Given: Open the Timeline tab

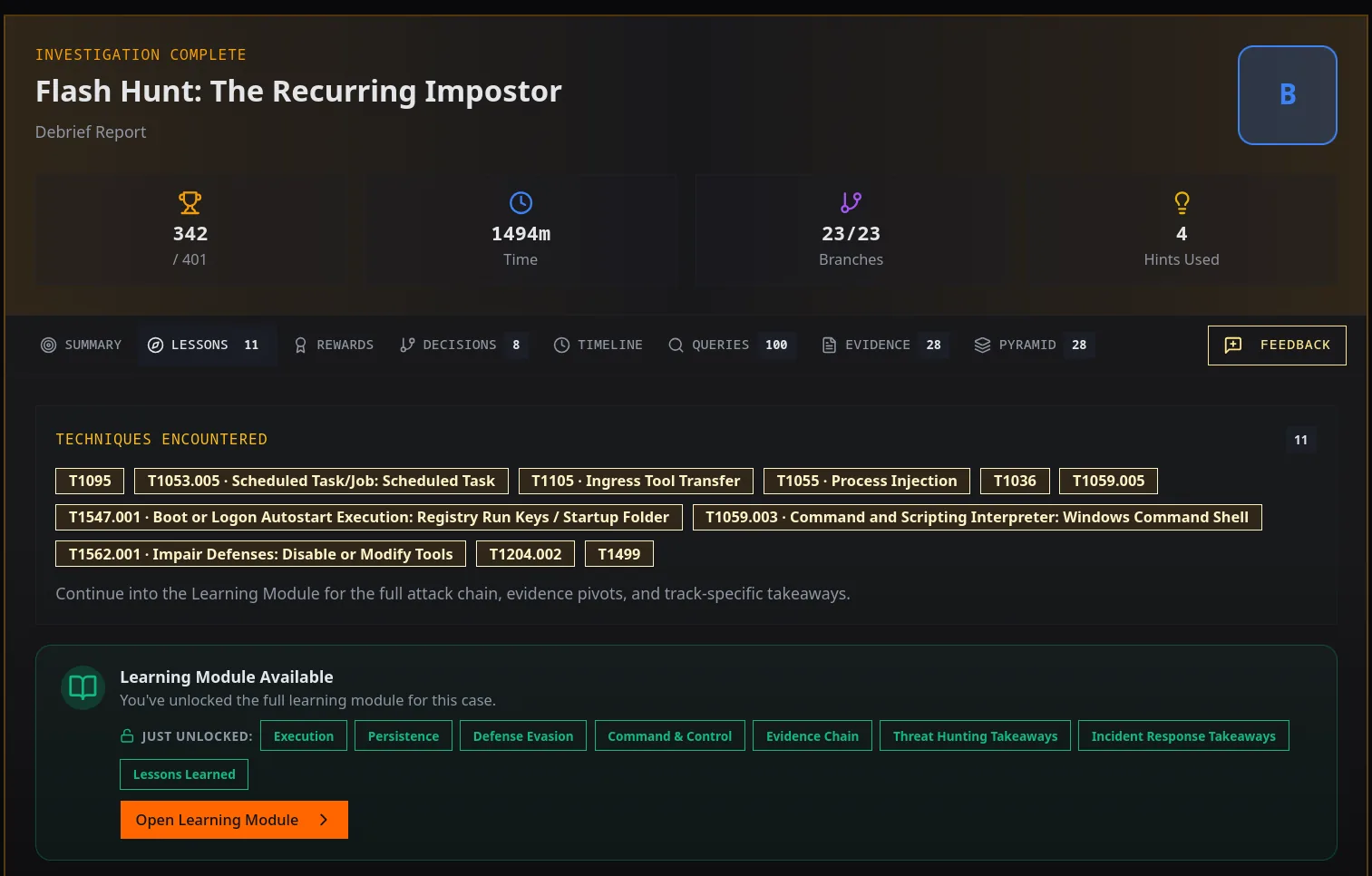Looking at the screenshot, I should click(598, 345).
